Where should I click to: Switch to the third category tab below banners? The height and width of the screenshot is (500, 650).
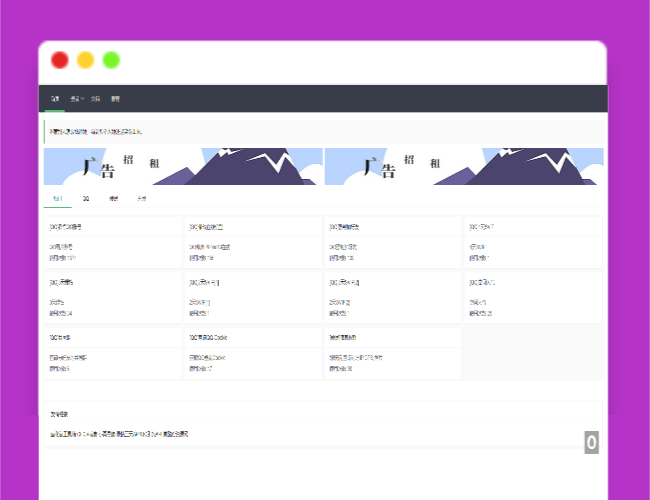(113, 199)
